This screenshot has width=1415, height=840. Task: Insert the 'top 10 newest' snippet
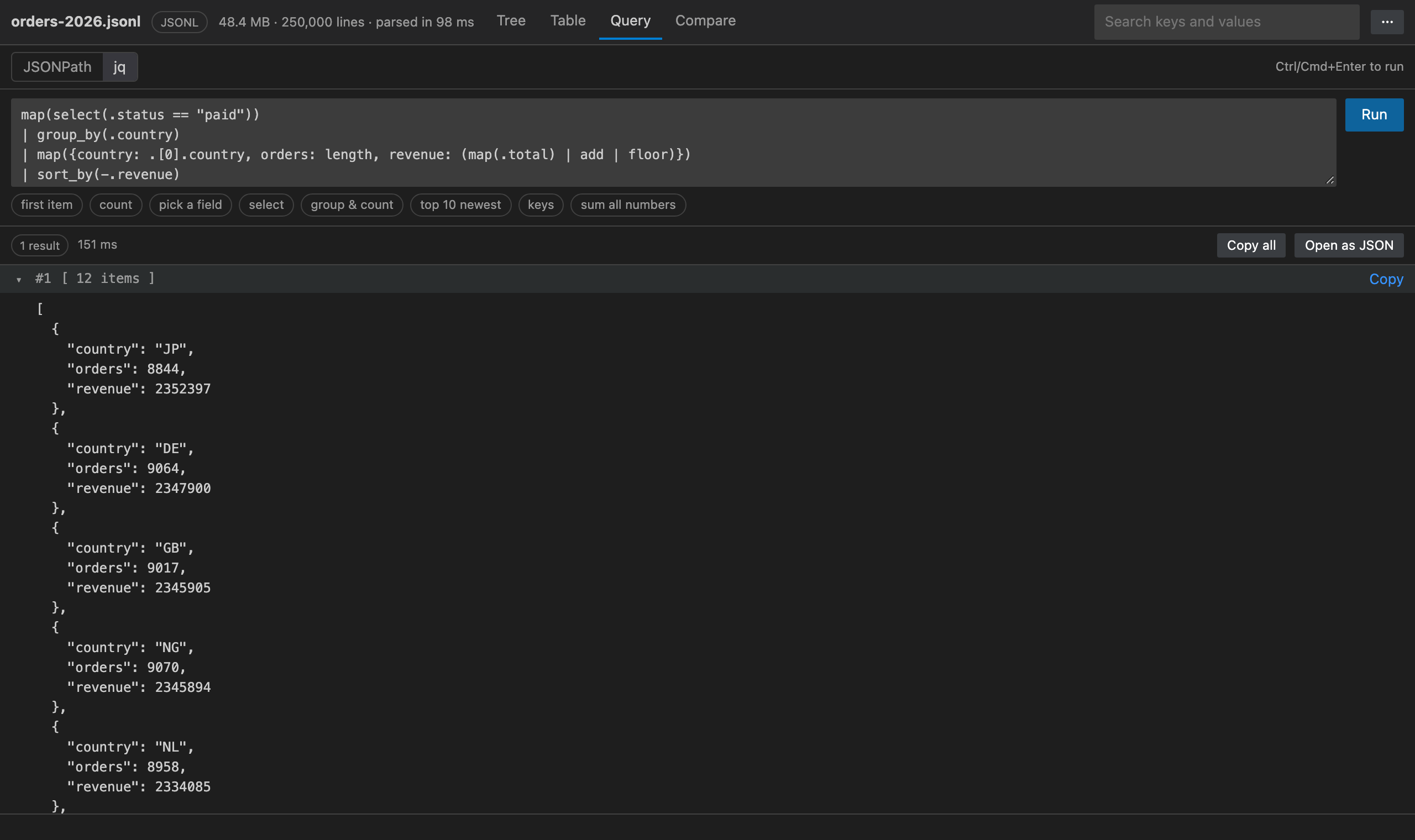click(460, 205)
